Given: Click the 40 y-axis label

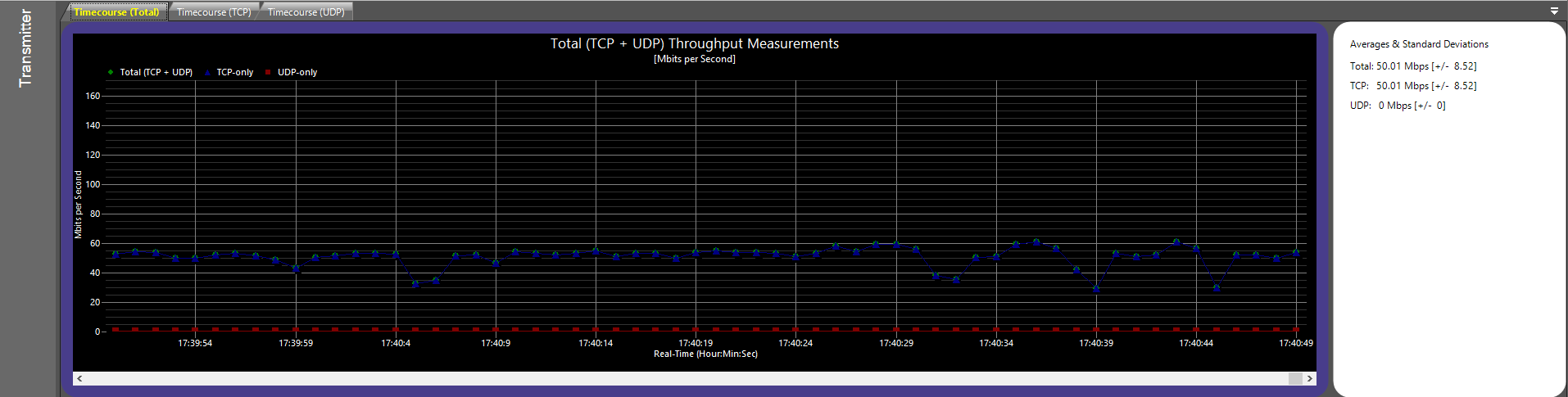Looking at the screenshot, I should point(95,273).
